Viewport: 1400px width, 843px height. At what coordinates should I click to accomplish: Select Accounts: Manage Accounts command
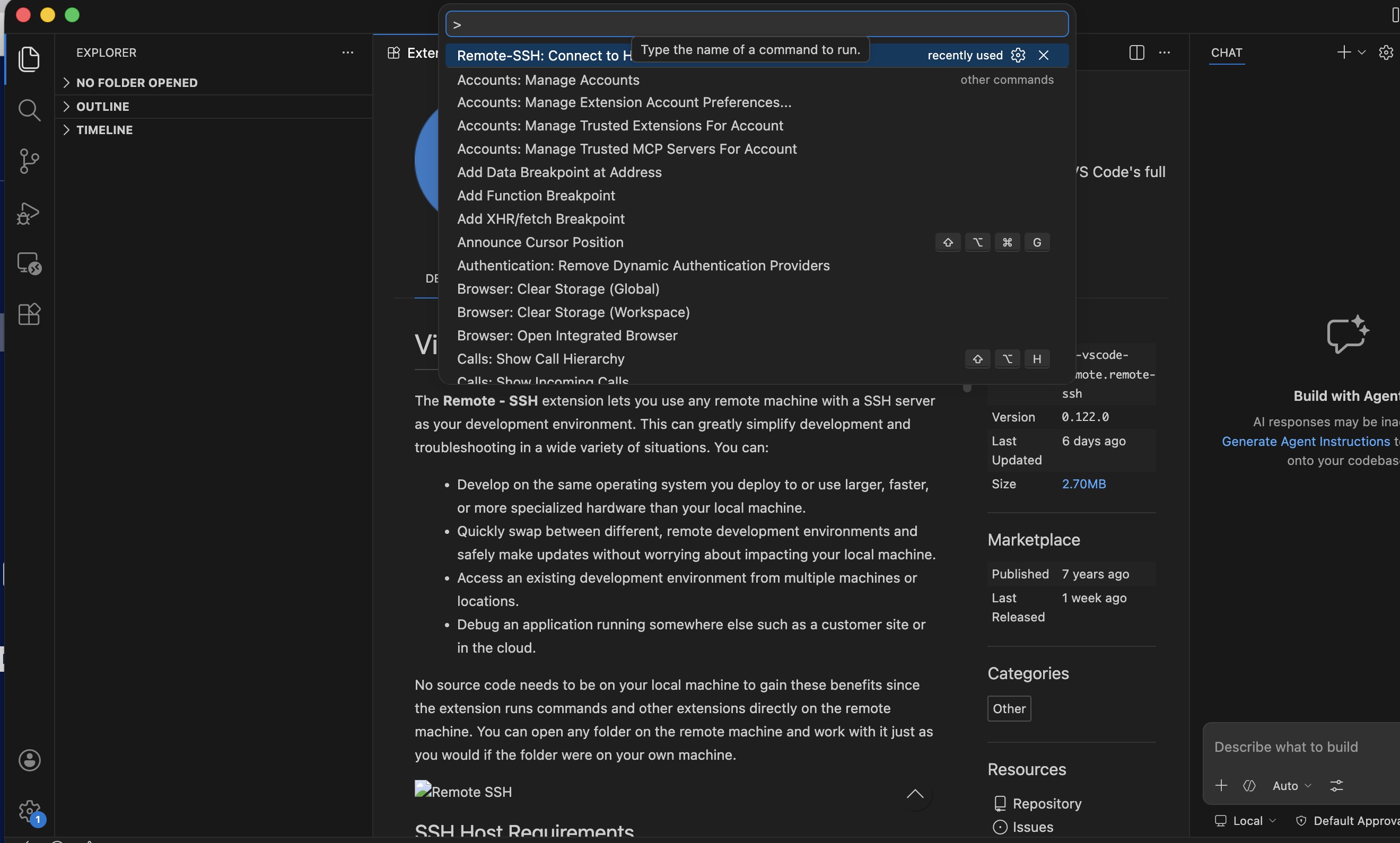click(x=757, y=80)
